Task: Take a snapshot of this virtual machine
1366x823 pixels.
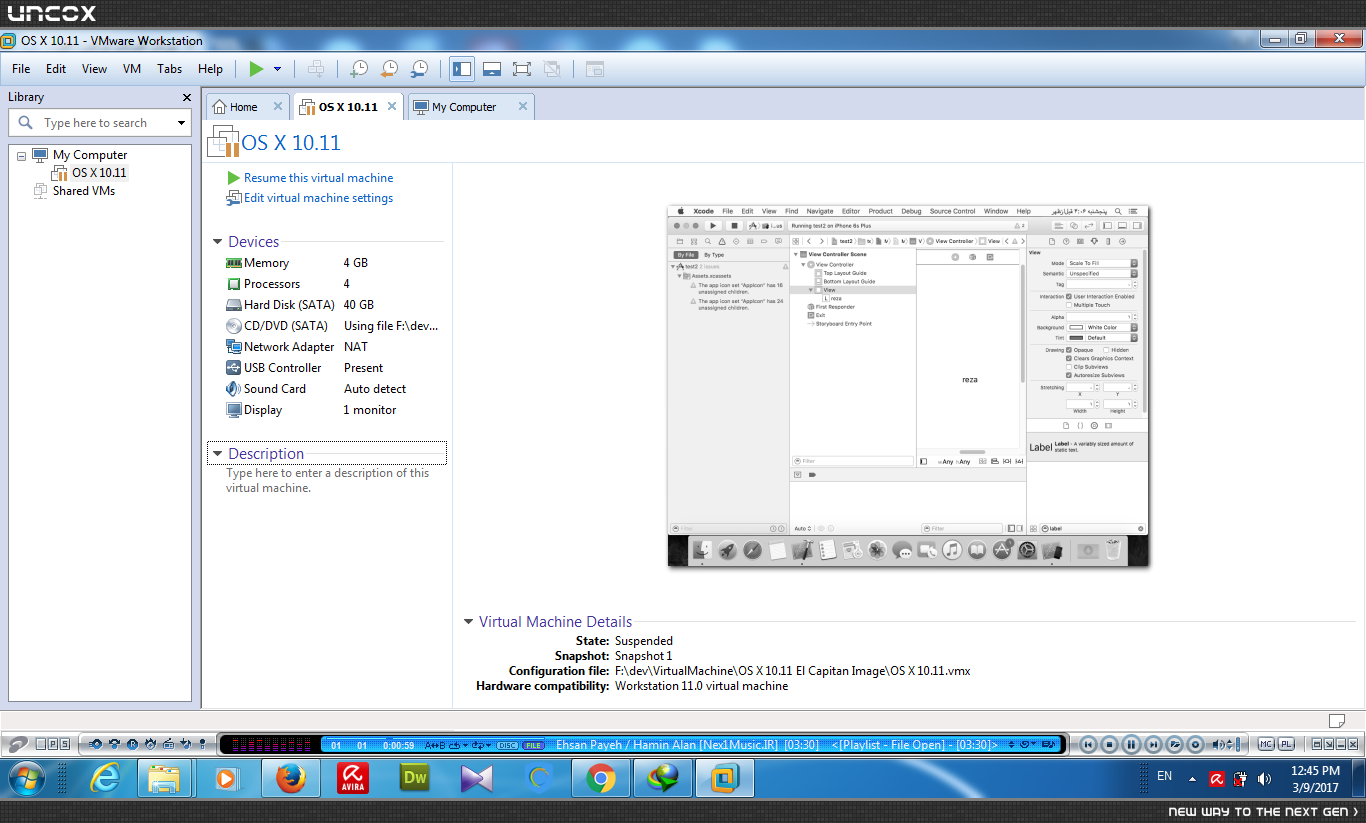Action: (358, 69)
